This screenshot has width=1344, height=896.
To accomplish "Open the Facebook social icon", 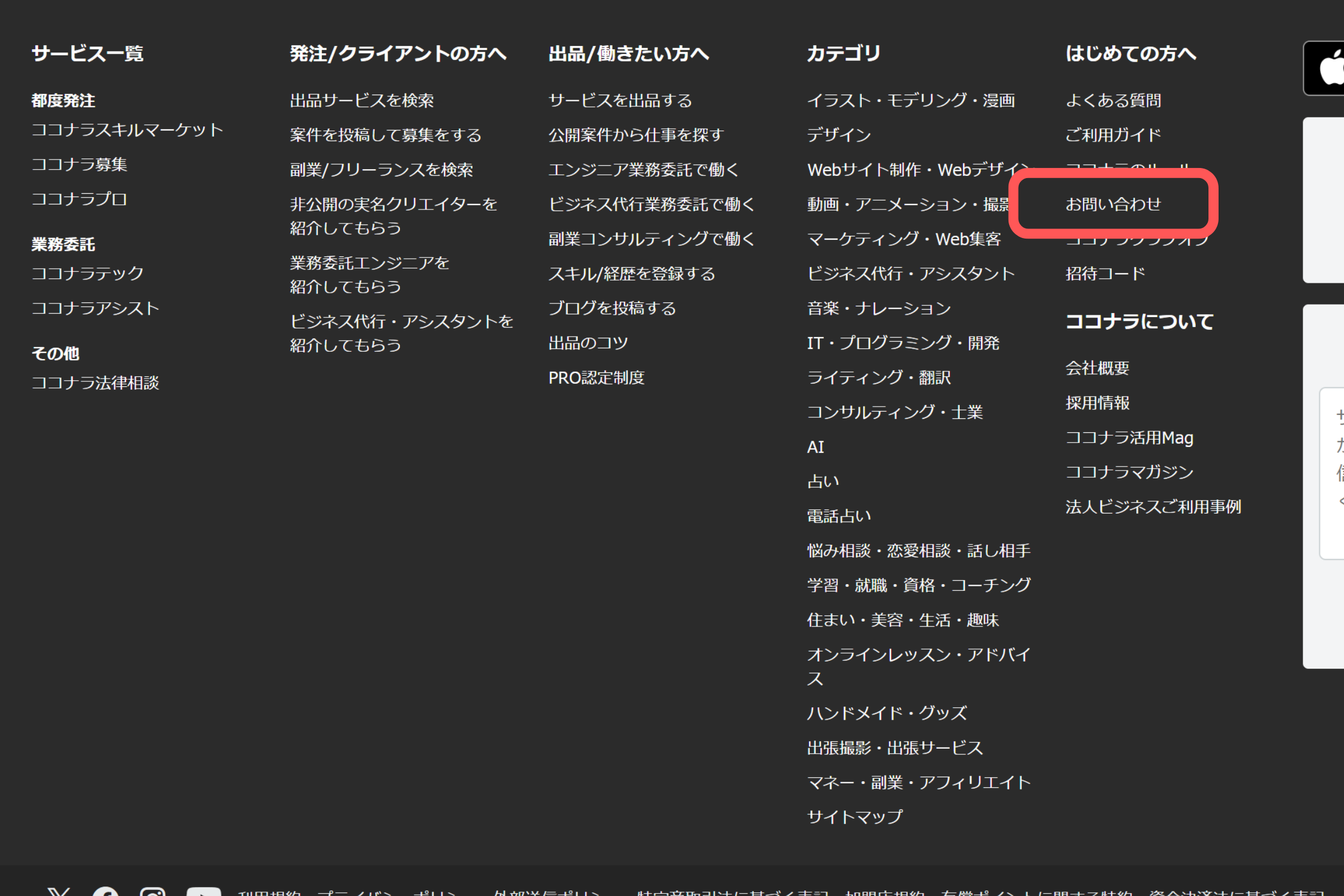I will [106, 892].
